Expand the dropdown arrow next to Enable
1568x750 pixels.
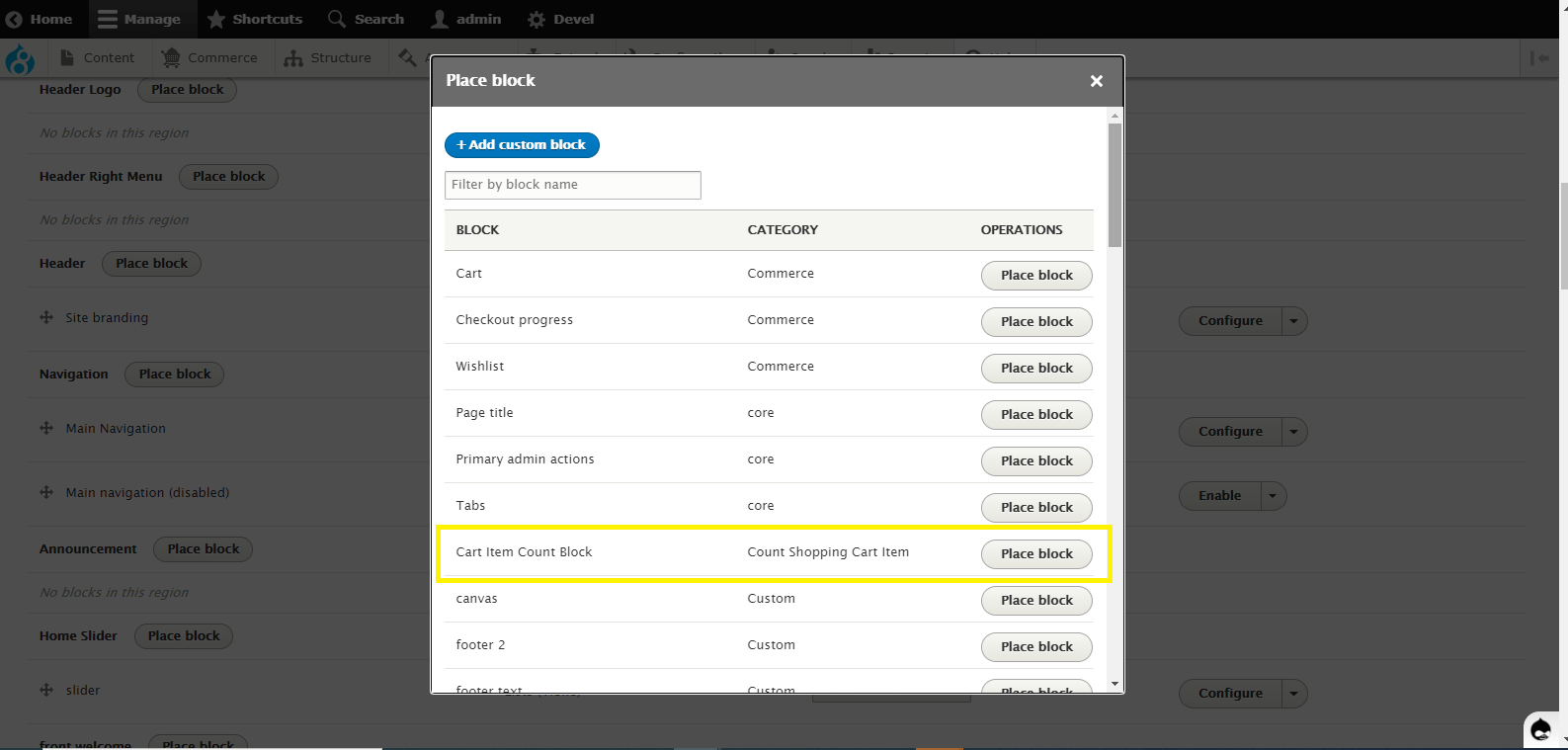(1273, 496)
